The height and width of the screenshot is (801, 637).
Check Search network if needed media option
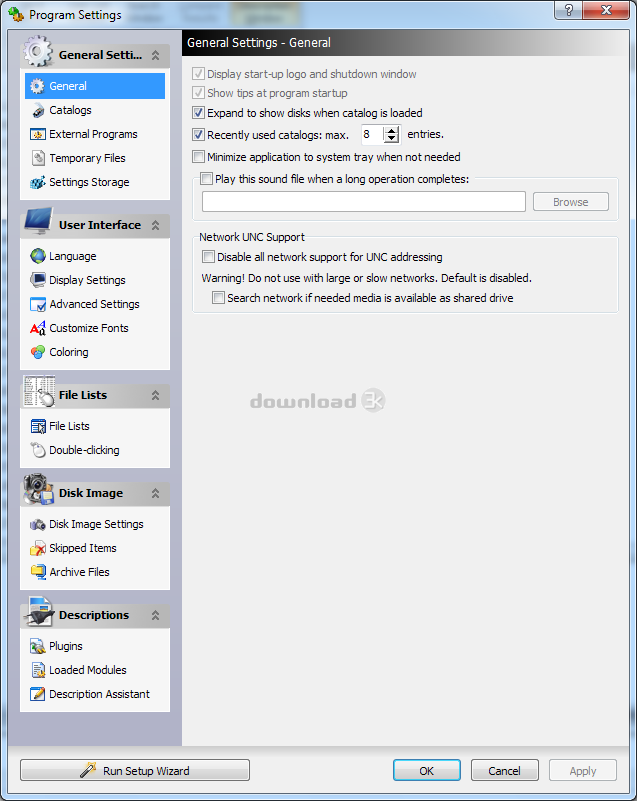tap(218, 297)
